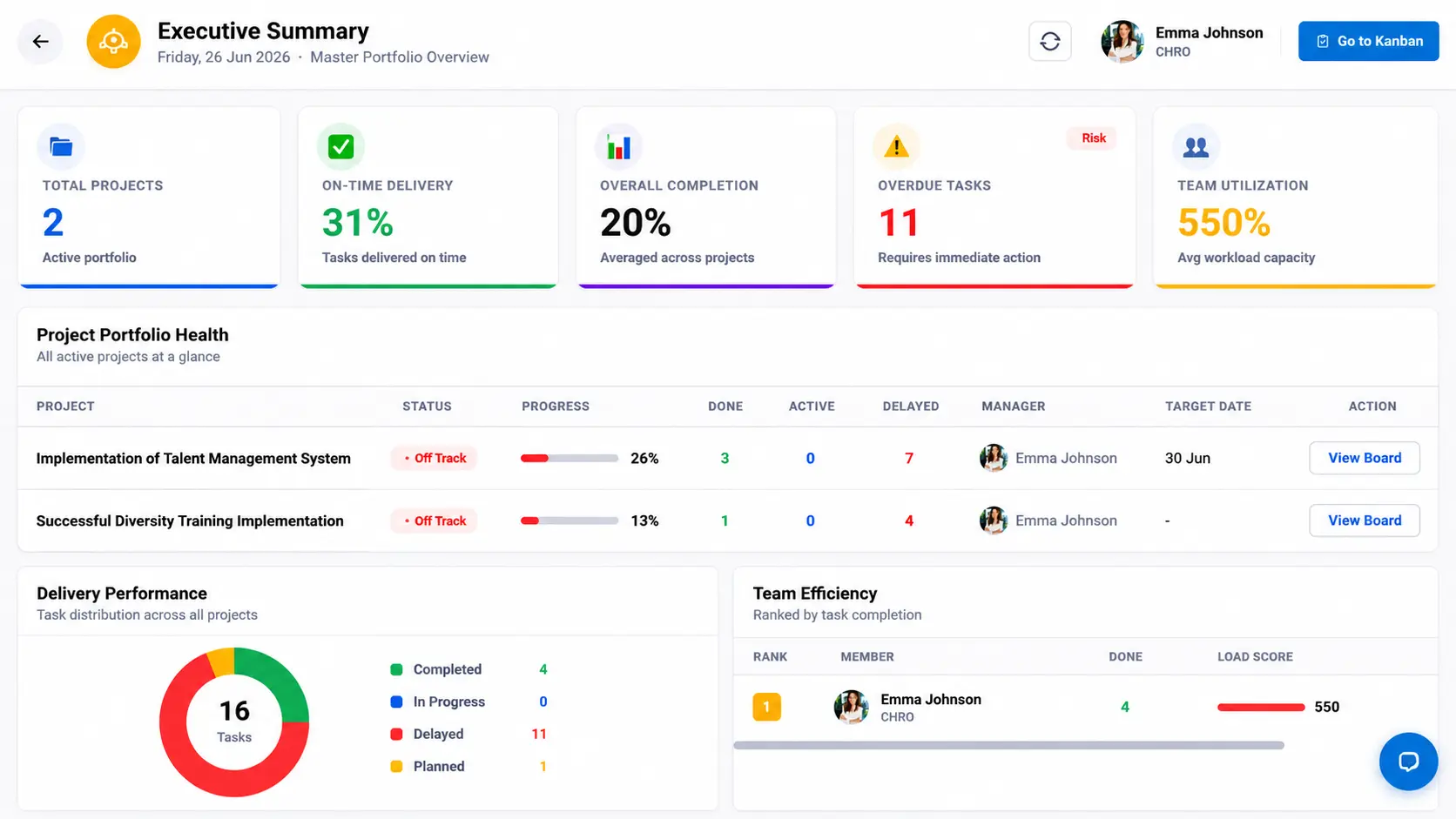Click the 26% progress bar
This screenshot has width=1456, height=819.
[570, 458]
